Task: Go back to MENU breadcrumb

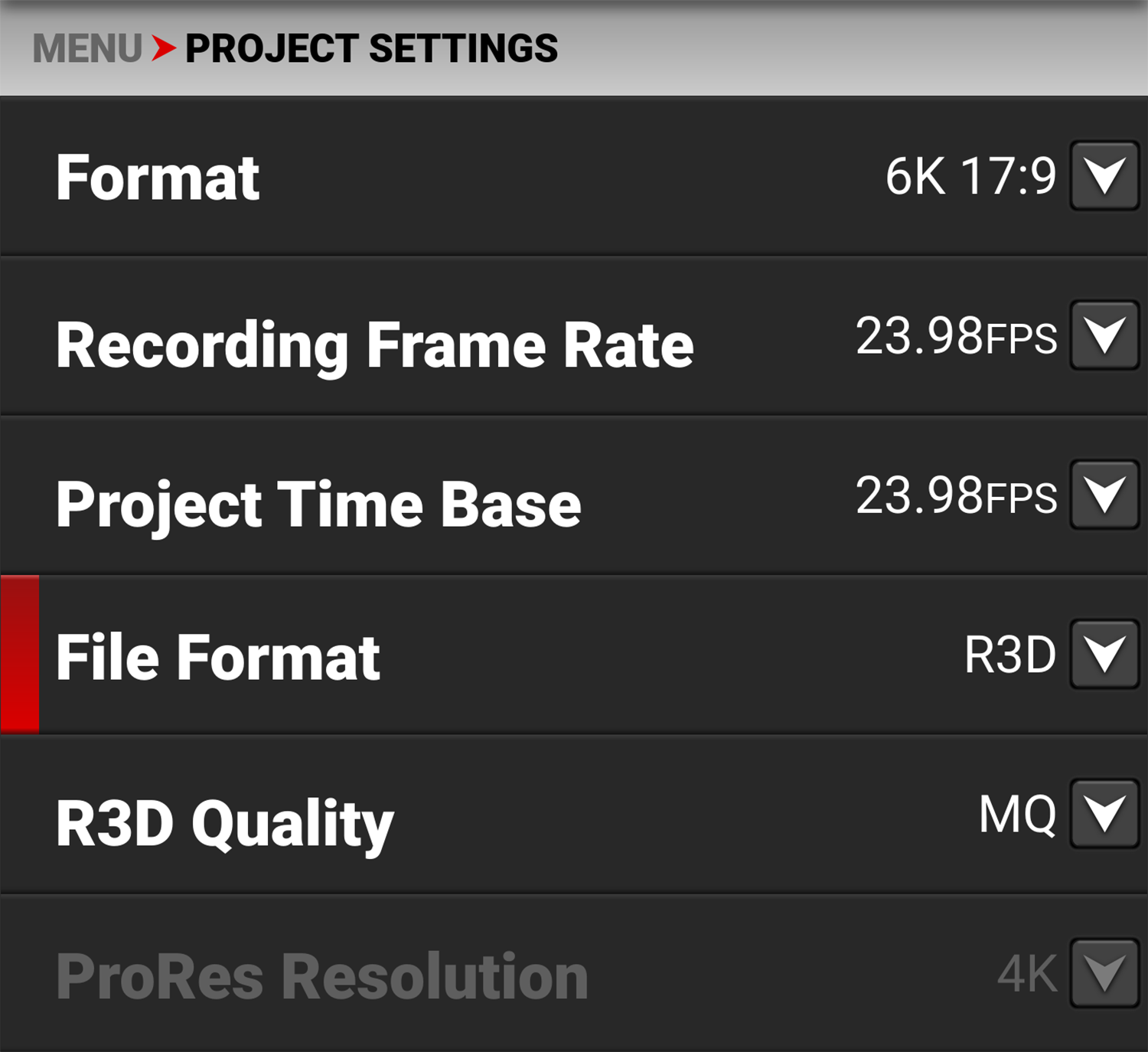Action: (87, 49)
